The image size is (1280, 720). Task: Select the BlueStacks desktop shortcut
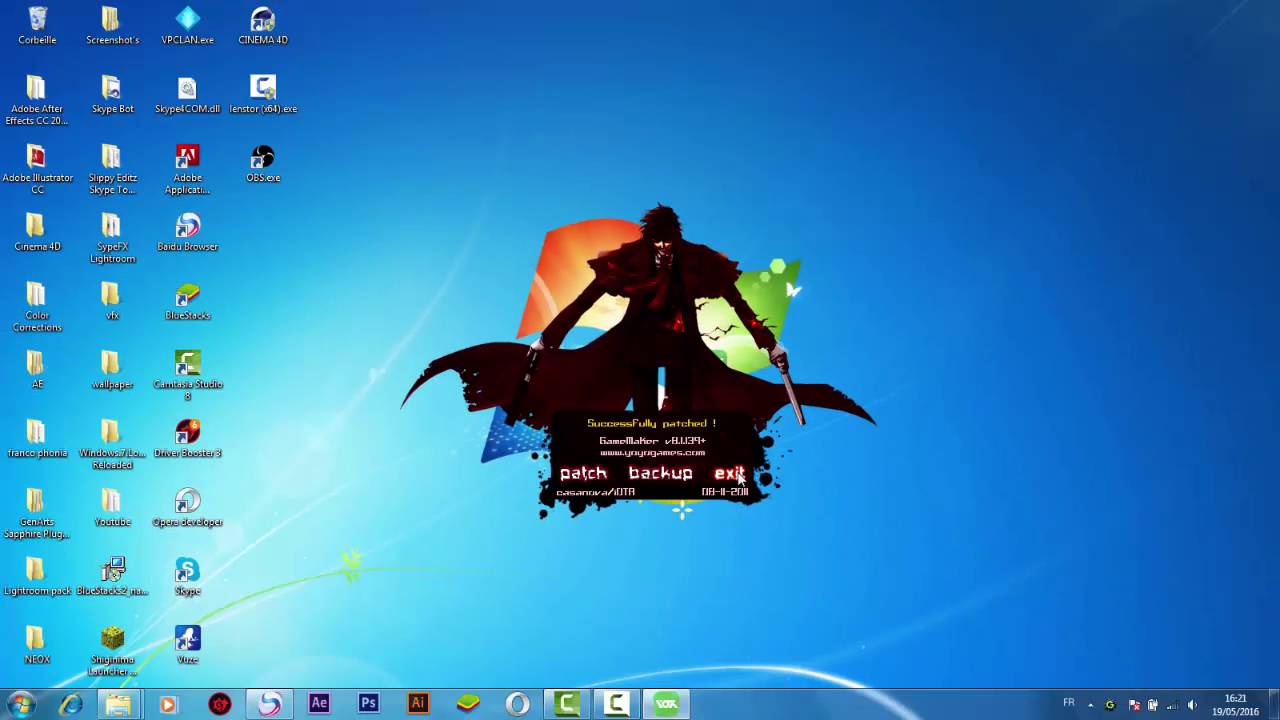coord(187,301)
